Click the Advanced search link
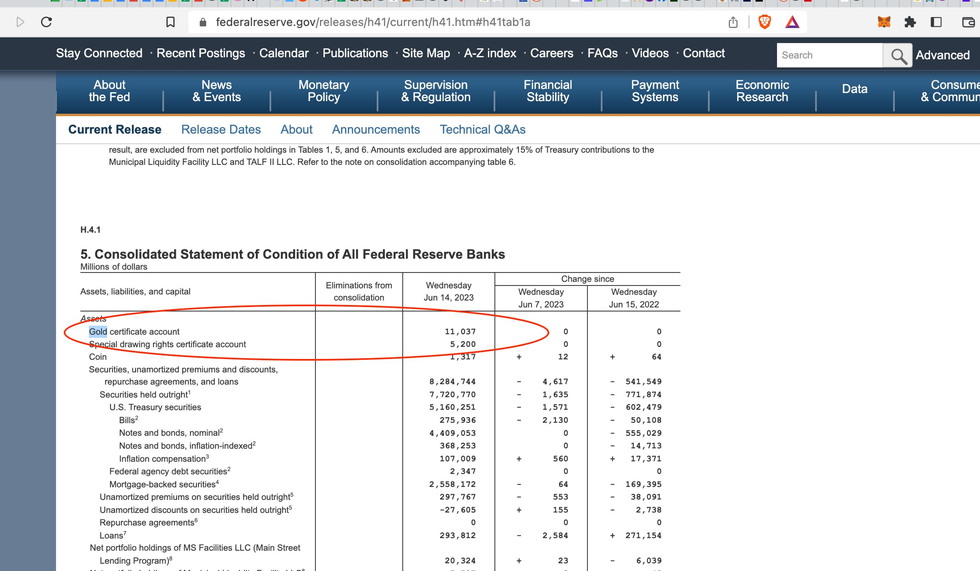Image resolution: width=980 pixels, height=571 pixels. click(942, 55)
